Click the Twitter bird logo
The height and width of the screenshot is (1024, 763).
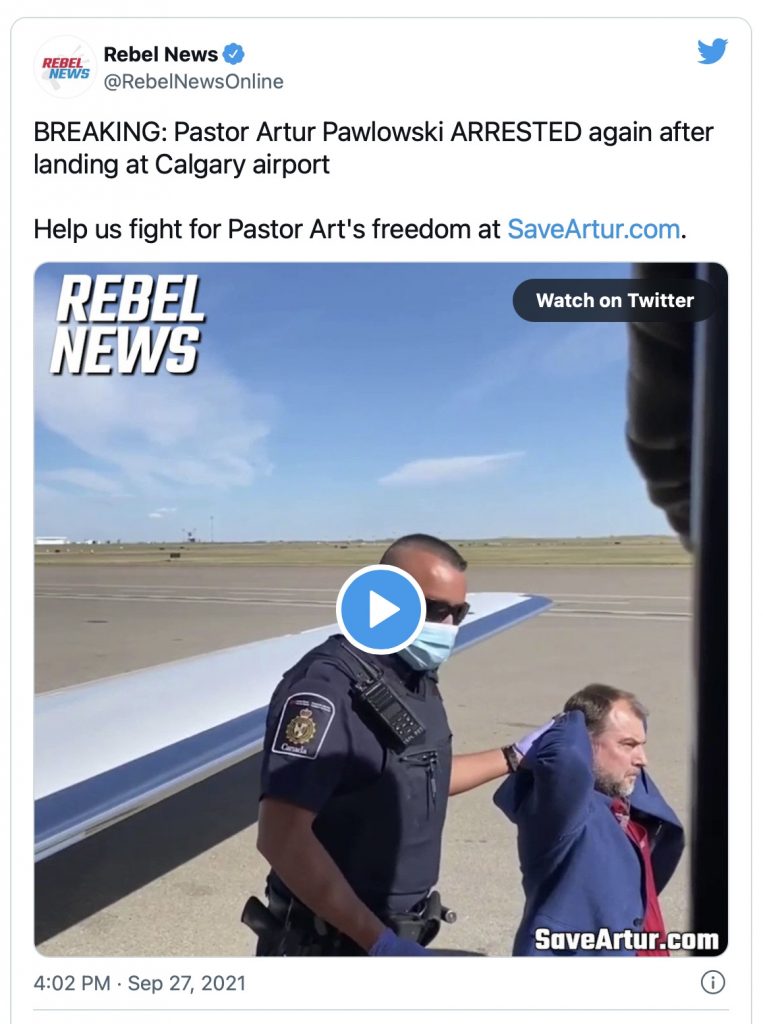click(x=712, y=51)
